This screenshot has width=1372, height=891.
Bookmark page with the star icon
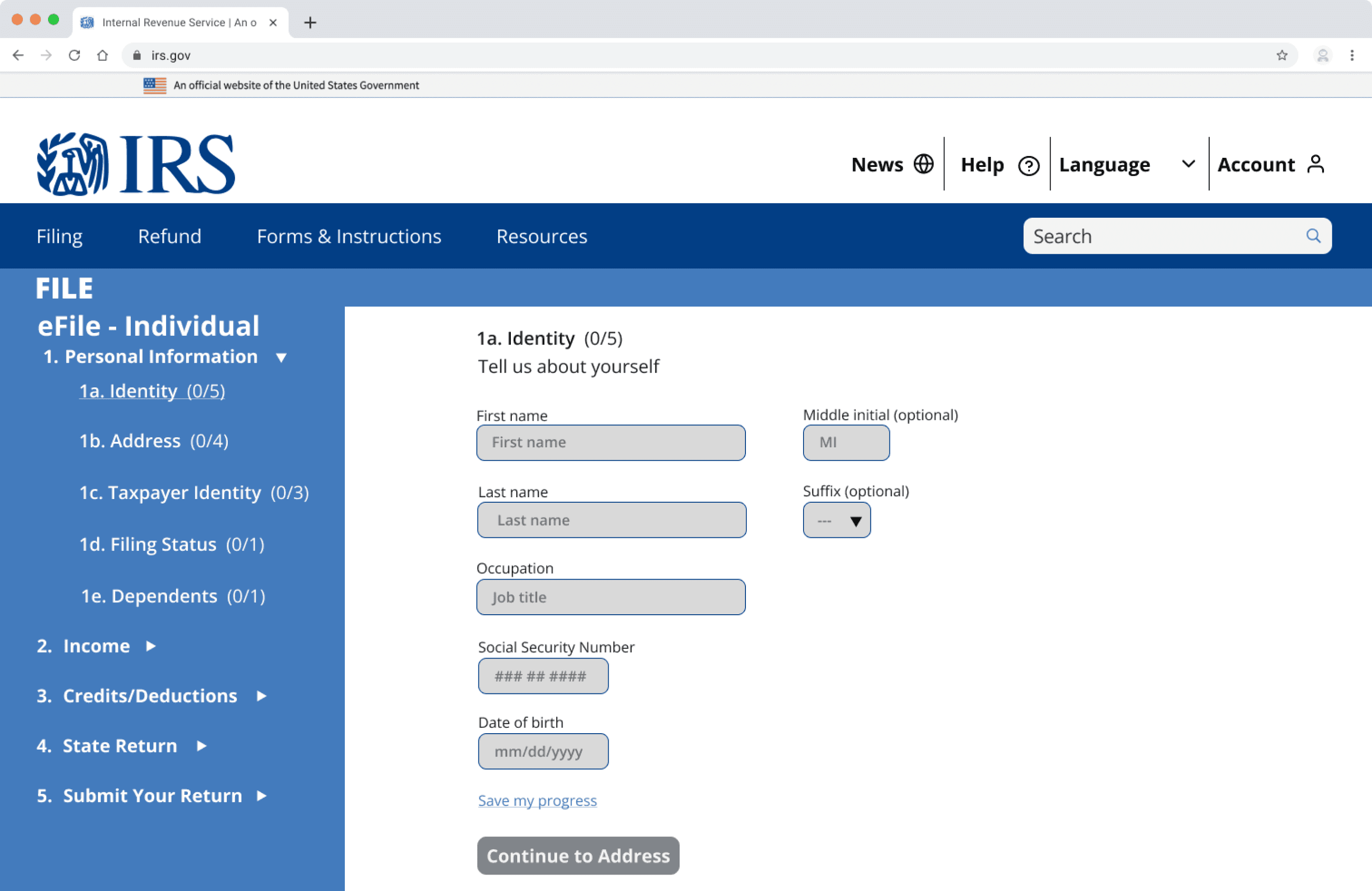1281,55
